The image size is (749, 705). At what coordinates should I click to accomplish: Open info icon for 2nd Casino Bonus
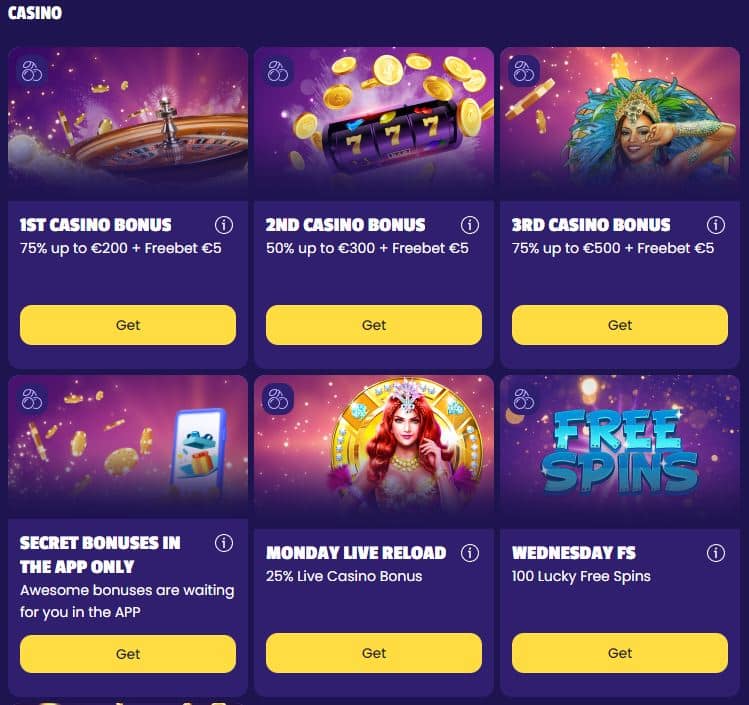coord(470,224)
